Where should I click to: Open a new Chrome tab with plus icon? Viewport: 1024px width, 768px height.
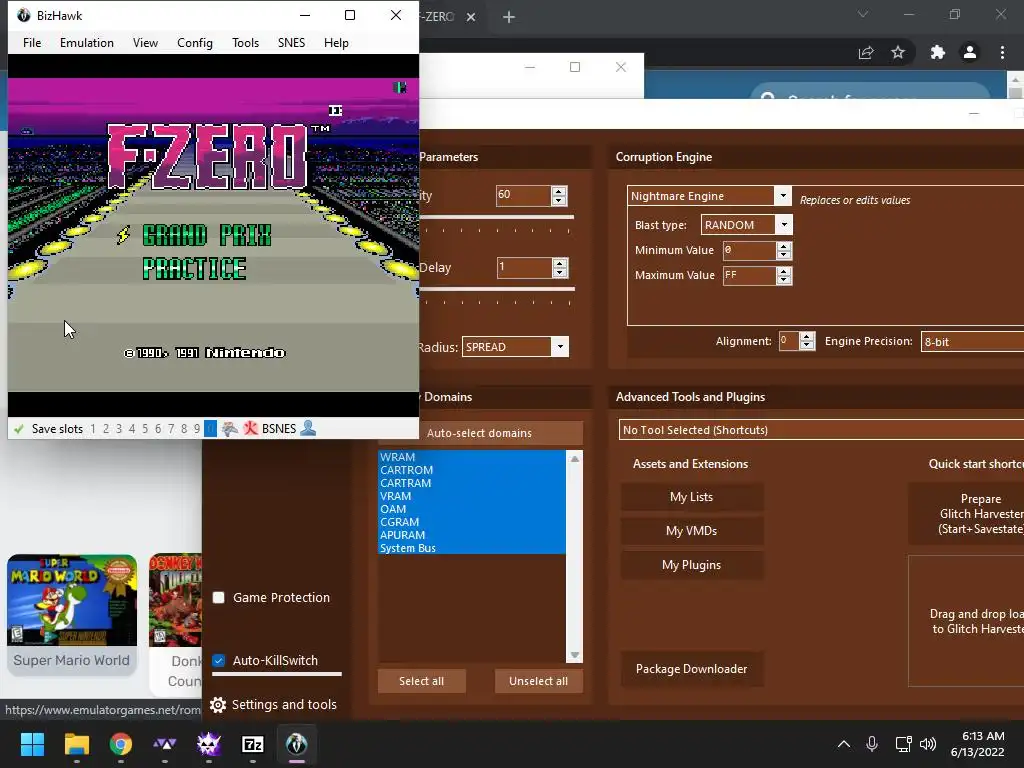coord(509,17)
